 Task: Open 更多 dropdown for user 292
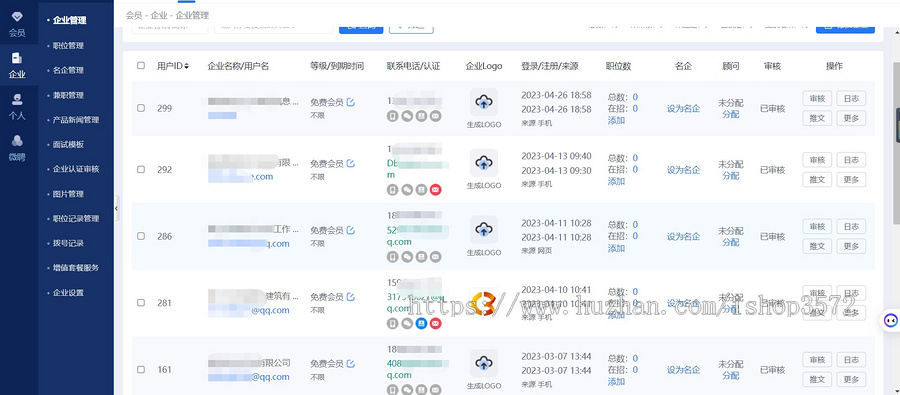tap(851, 180)
